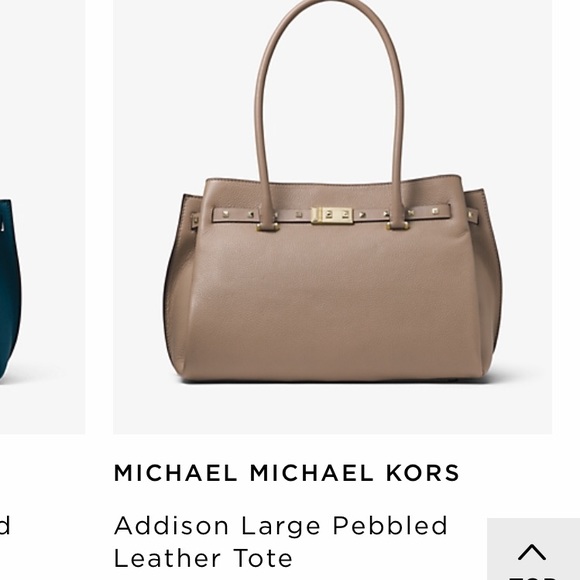The height and width of the screenshot is (580, 580).
Task: Select the word Addison in the product title
Action: (x=171, y=525)
